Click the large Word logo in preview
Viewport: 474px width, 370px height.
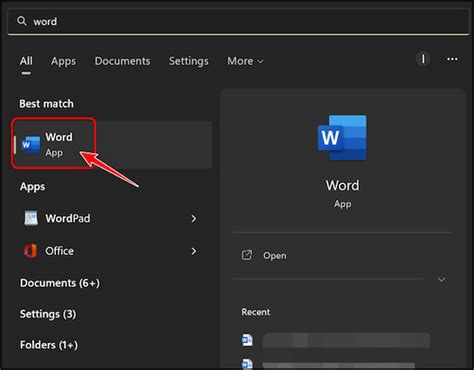pyautogui.click(x=342, y=138)
